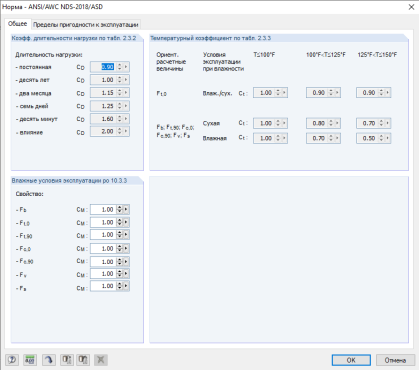Image resolution: width=420 pixels, height=371 pixels.
Task: Open the arrow button next to CM for Fv
Action: tap(126, 274)
